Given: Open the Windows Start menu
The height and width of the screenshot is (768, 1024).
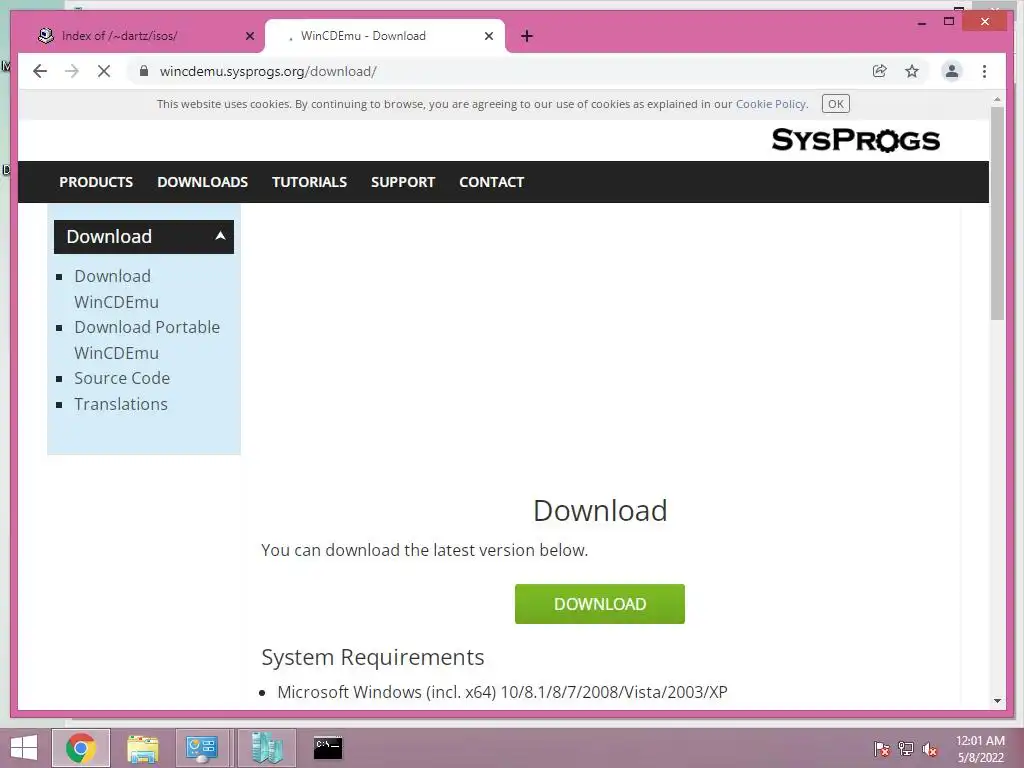Looking at the screenshot, I should pyautogui.click(x=24, y=748).
